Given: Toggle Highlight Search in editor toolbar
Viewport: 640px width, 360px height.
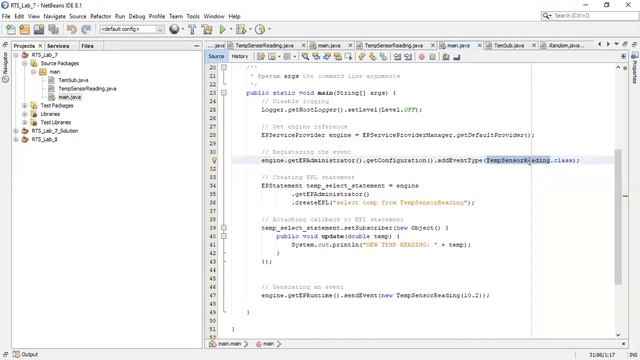Looking at the screenshot, I should [x=338, y=57].
